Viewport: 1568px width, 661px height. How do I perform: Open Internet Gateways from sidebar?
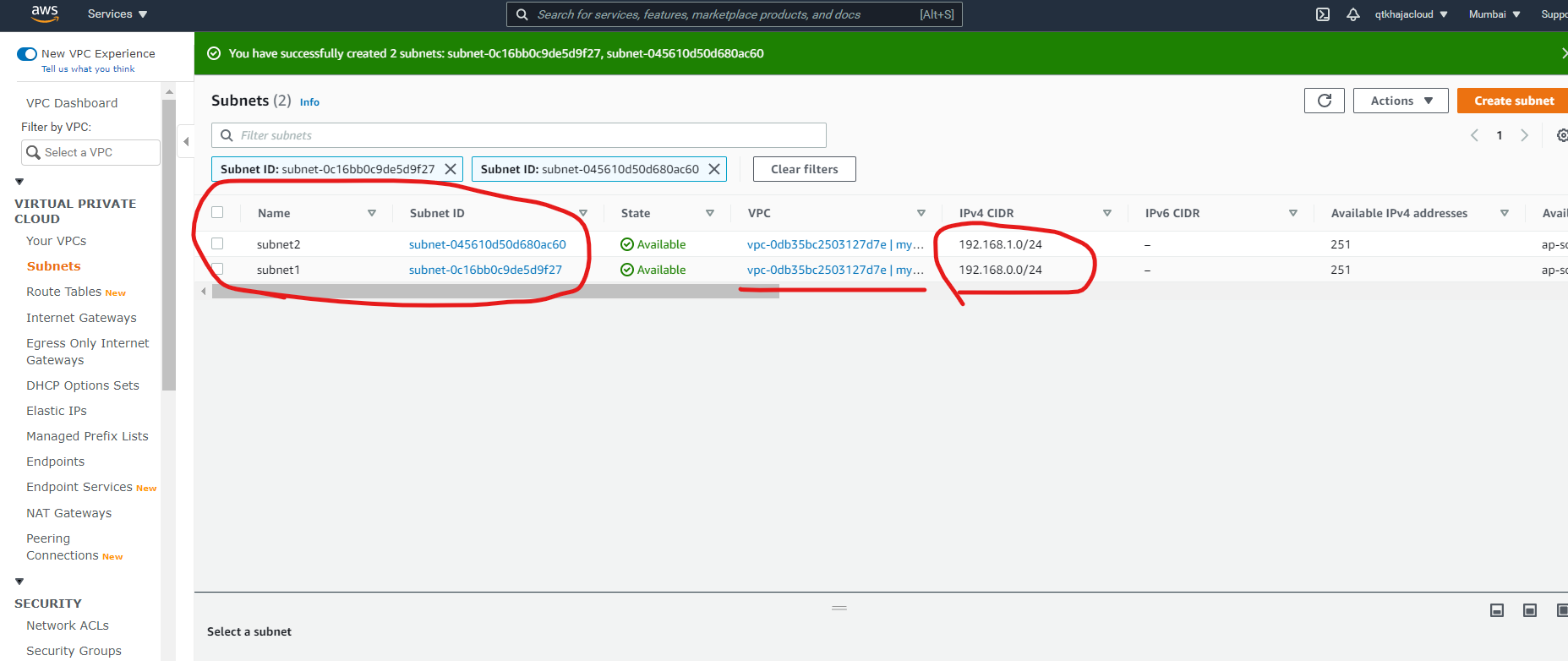coord(81,318)
